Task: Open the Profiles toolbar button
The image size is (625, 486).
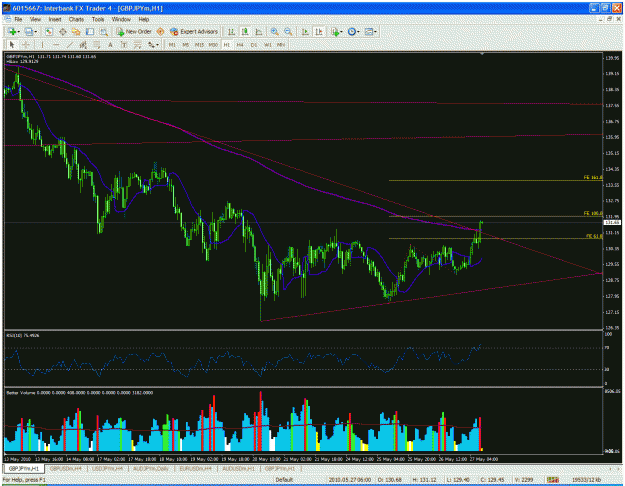Action: pos(29,32)
